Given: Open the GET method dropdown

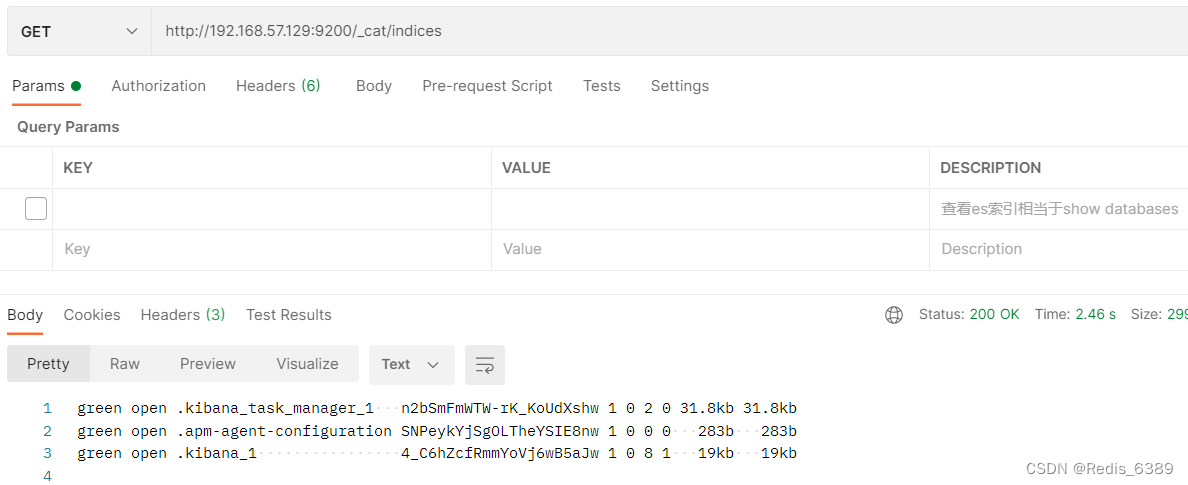Looking at the screenshot, I should tap(80, 31).
